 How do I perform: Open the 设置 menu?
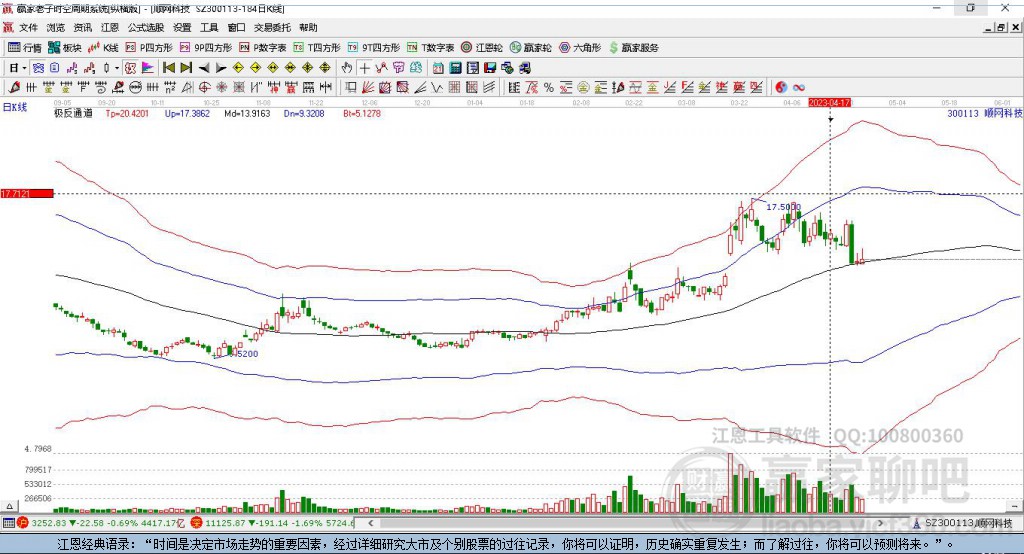182,27
